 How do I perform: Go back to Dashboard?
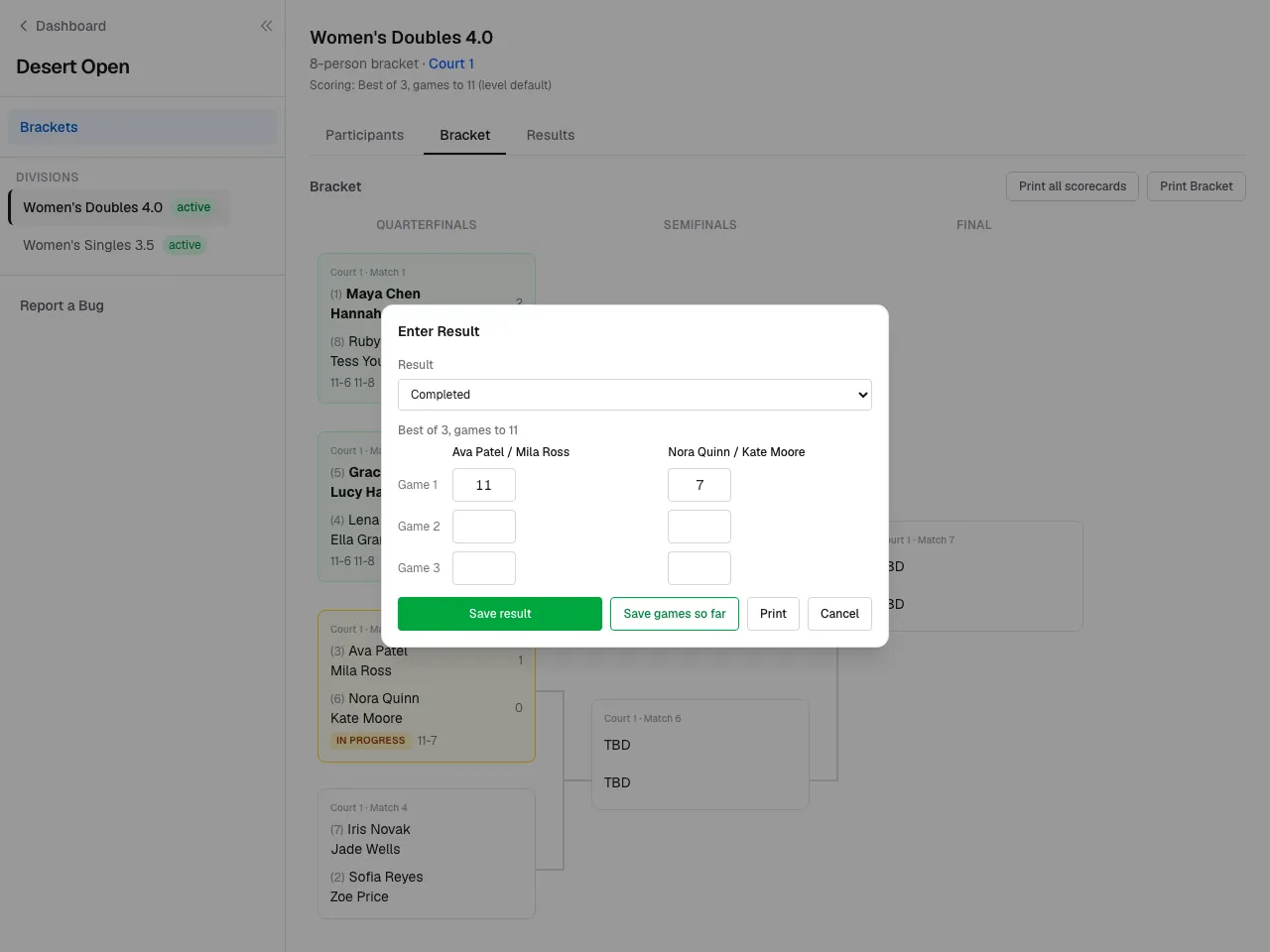click(x=63, y=26)
